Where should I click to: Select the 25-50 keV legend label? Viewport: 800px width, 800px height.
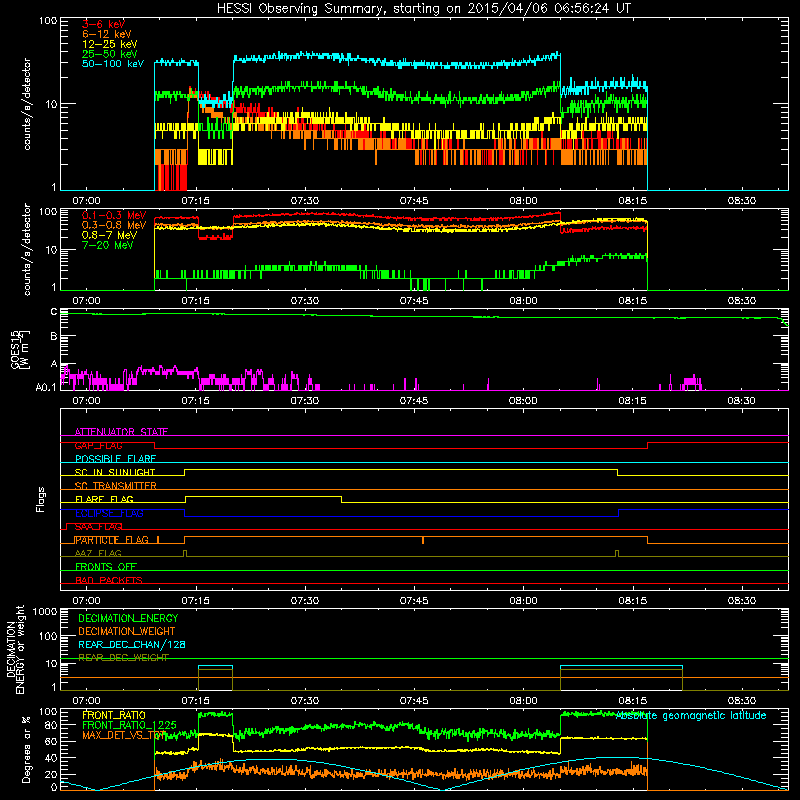click(x=110, y=54)
